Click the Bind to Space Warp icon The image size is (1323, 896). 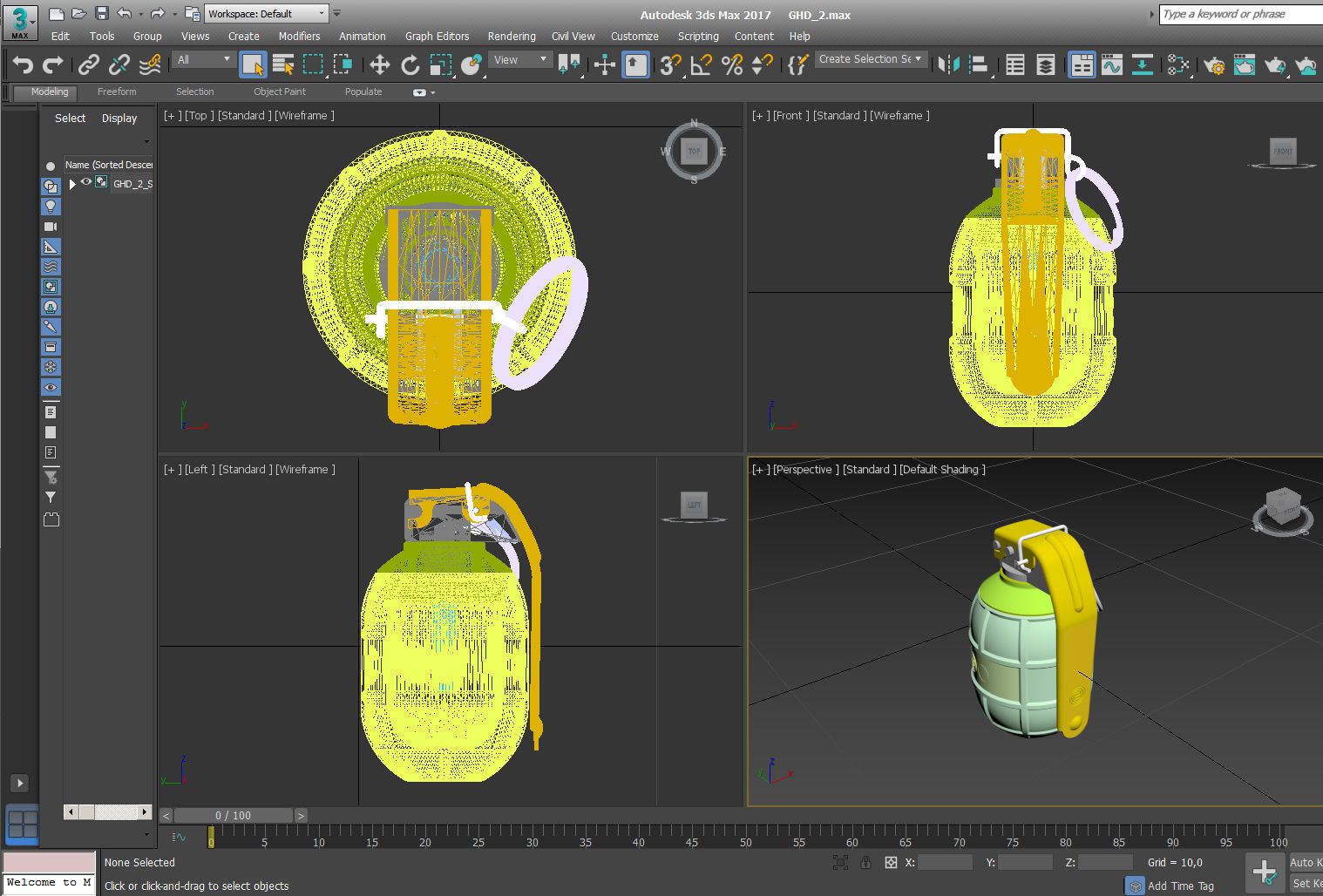click(x=150, y=64)
